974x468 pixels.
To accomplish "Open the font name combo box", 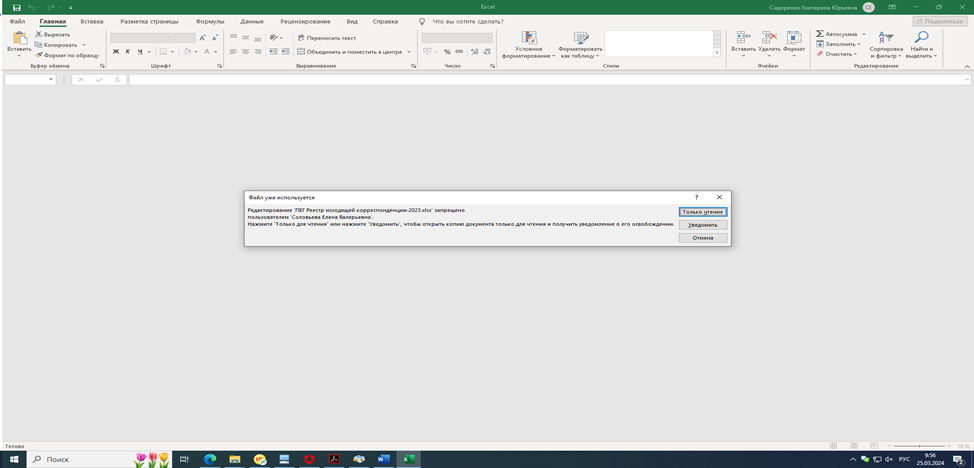I will pos(141,38).
